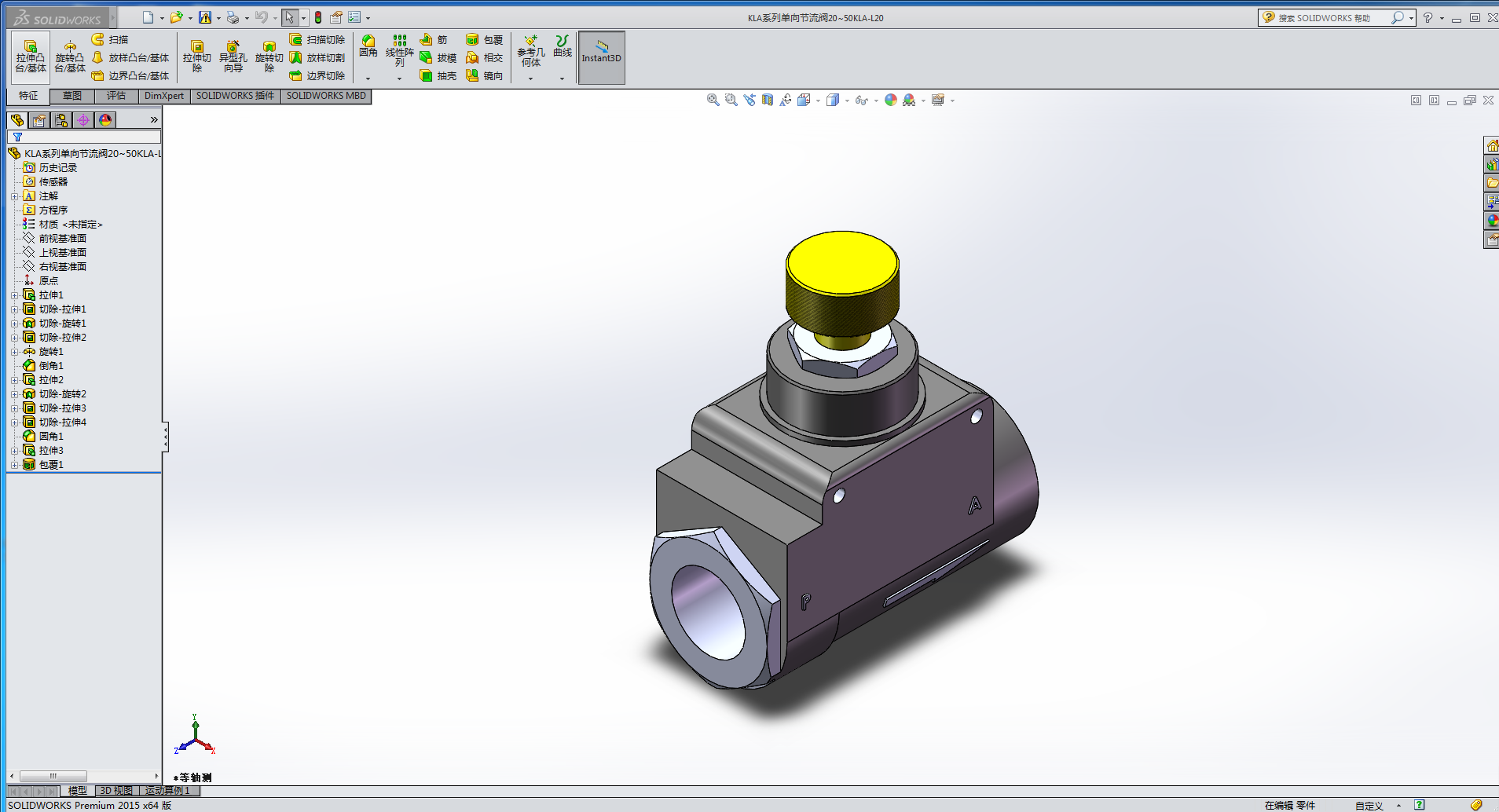Click the New document icon
This screenshot has height=812, width=1499.
click(x=148, y=17)
